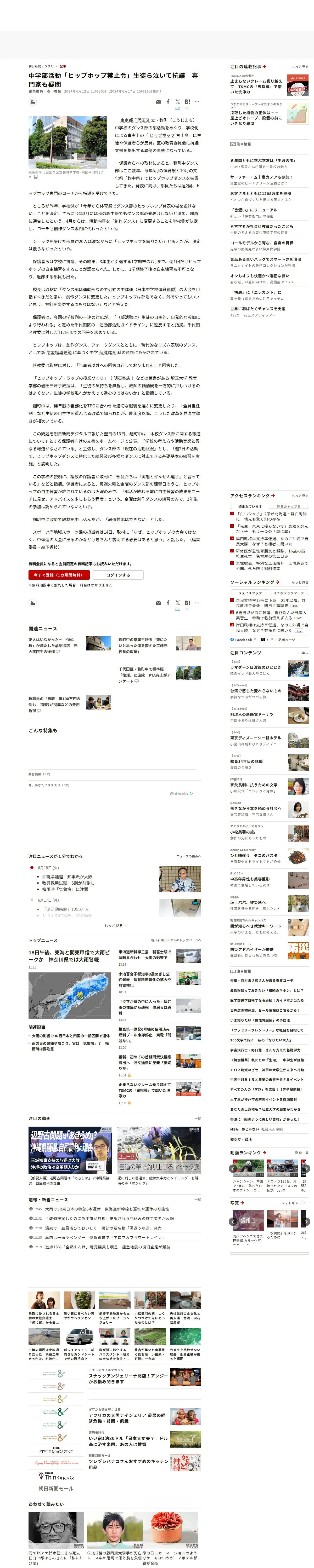Open もっと見る beside アクセスランキング
Viewport: 314px width, 1568px height.
(300, 495)
